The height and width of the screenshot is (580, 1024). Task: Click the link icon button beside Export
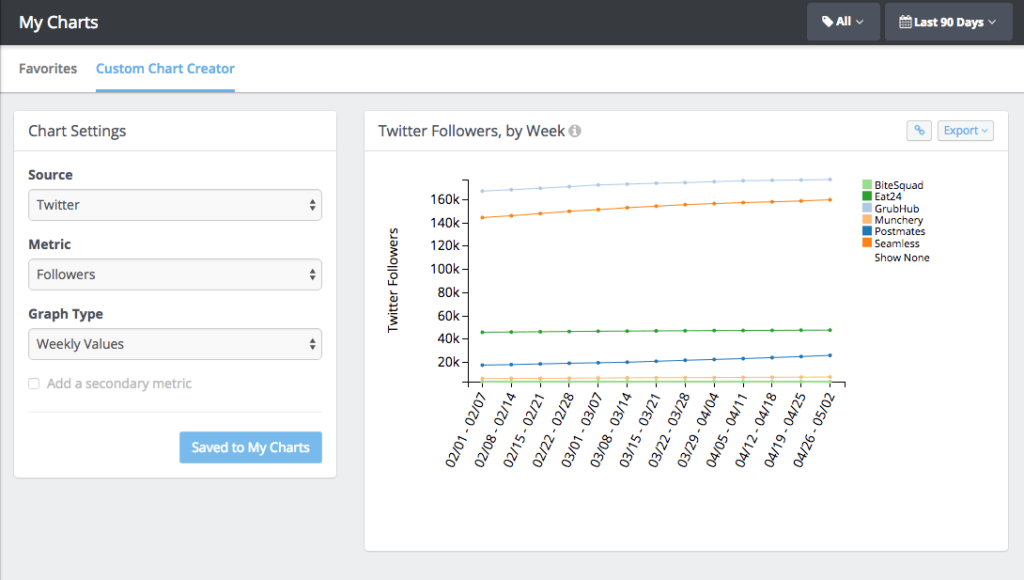click(919, 130)
